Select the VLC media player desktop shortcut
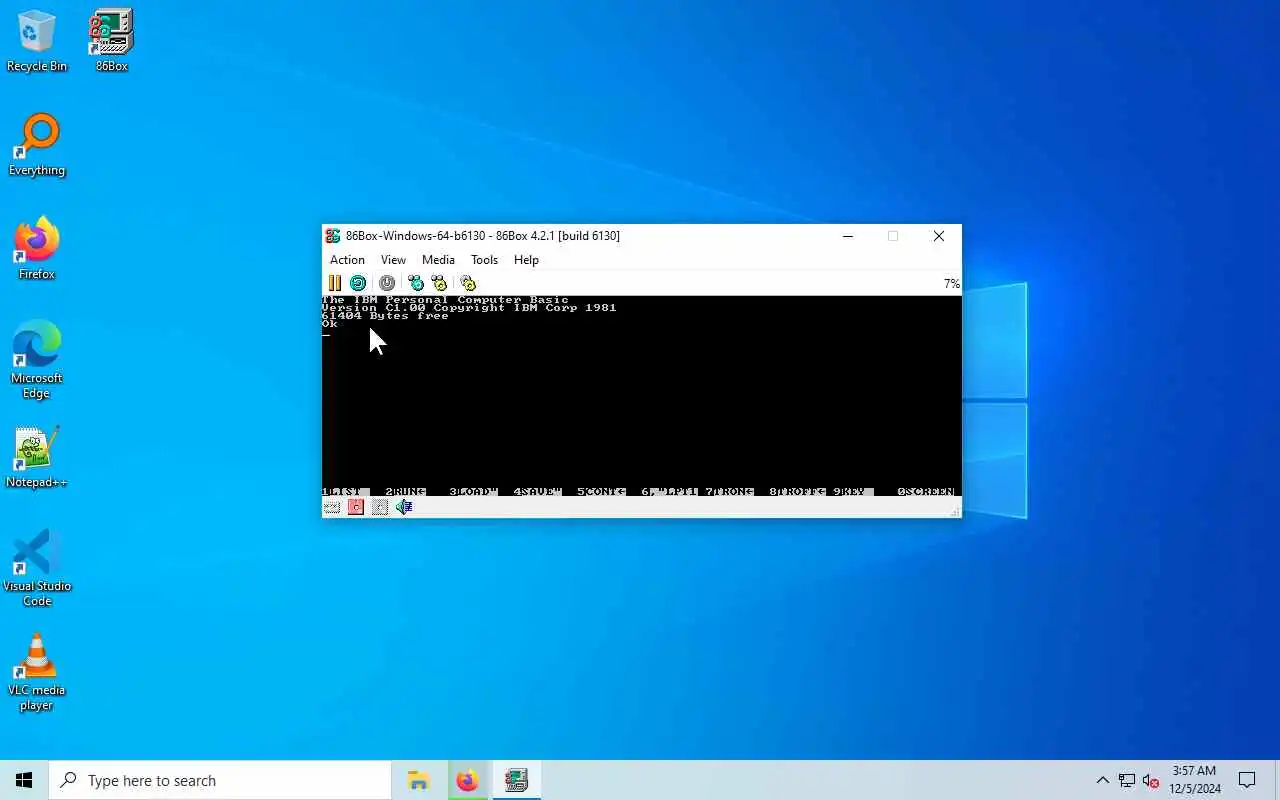The height and width of the screenshot is (800, 1280). pyautogui.click(x=37, y=672)
